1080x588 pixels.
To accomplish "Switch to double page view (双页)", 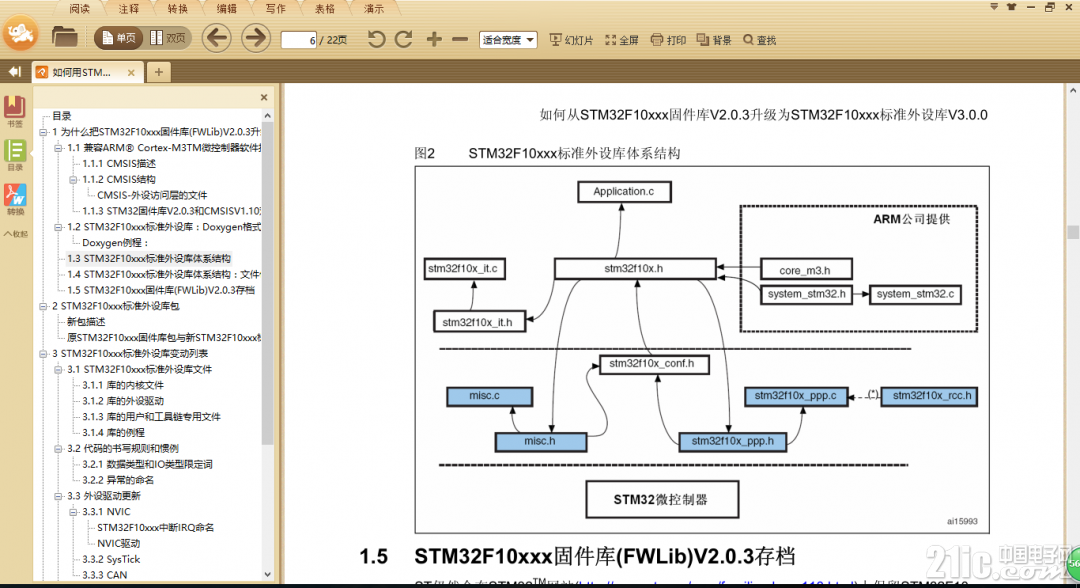I will pos(167,39).
